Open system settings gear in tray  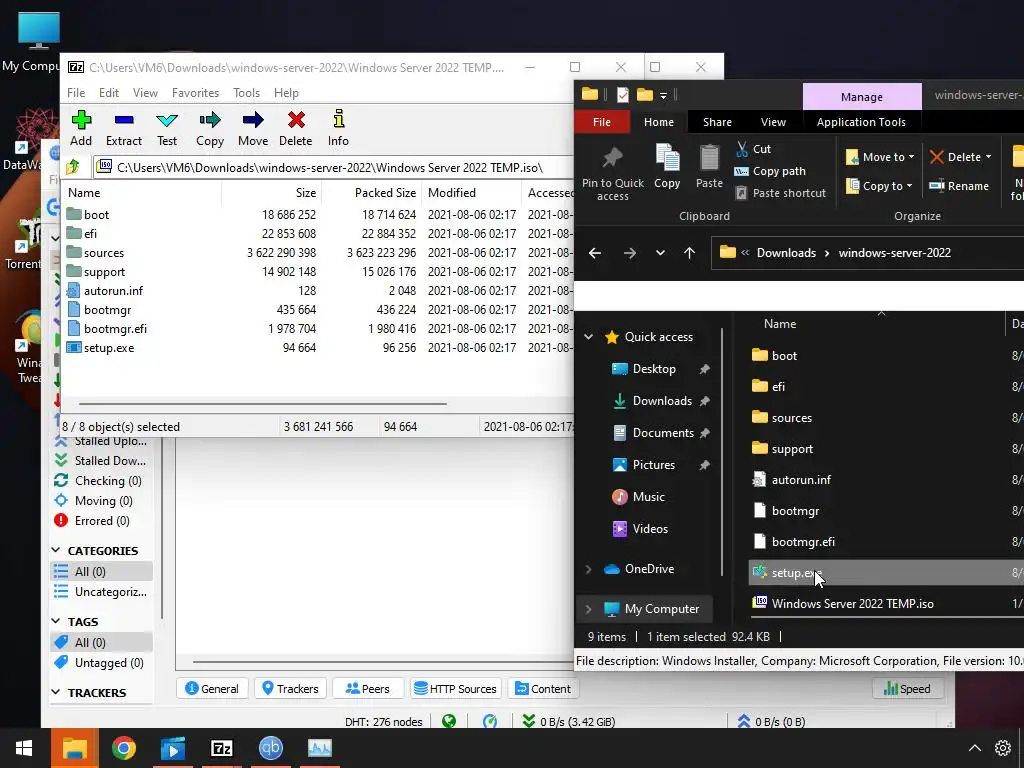(1003, 748)
